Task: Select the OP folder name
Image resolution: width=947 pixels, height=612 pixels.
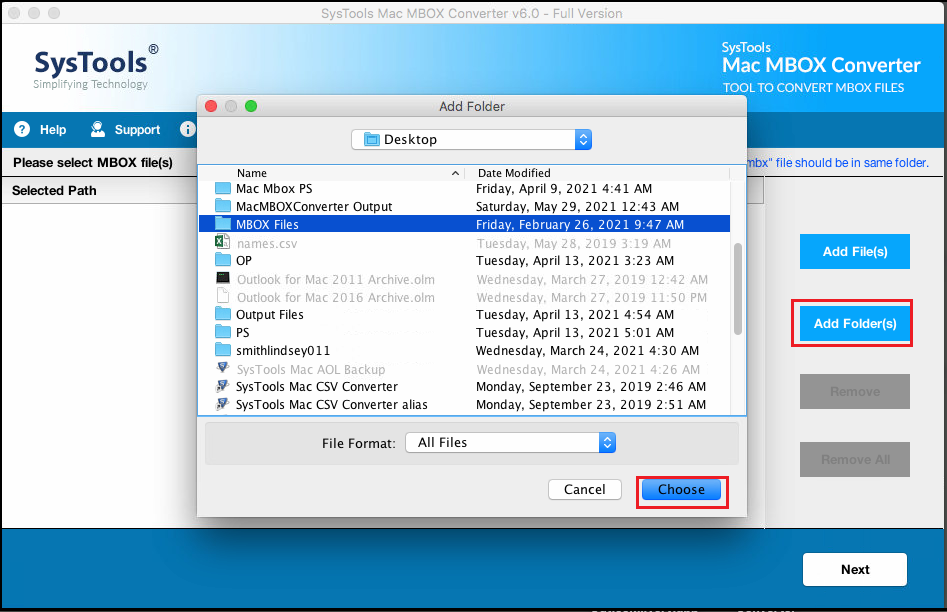Action: 243,260
